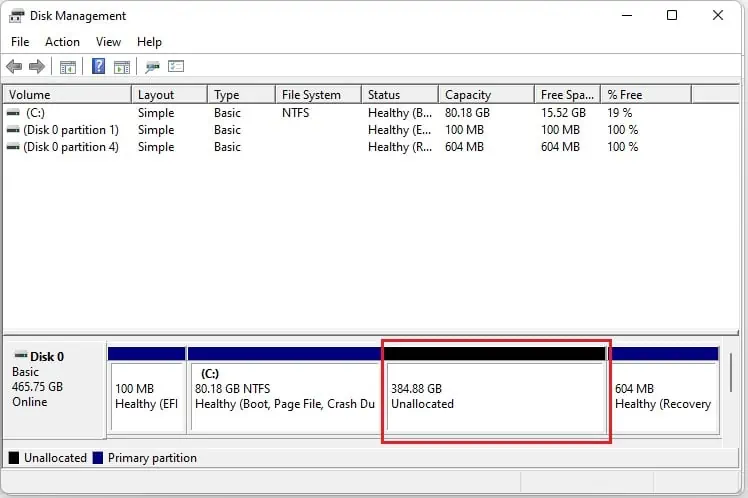Click the Show/Hide Console Tree icon
The image size is (748, 498).
coord(68,67)
